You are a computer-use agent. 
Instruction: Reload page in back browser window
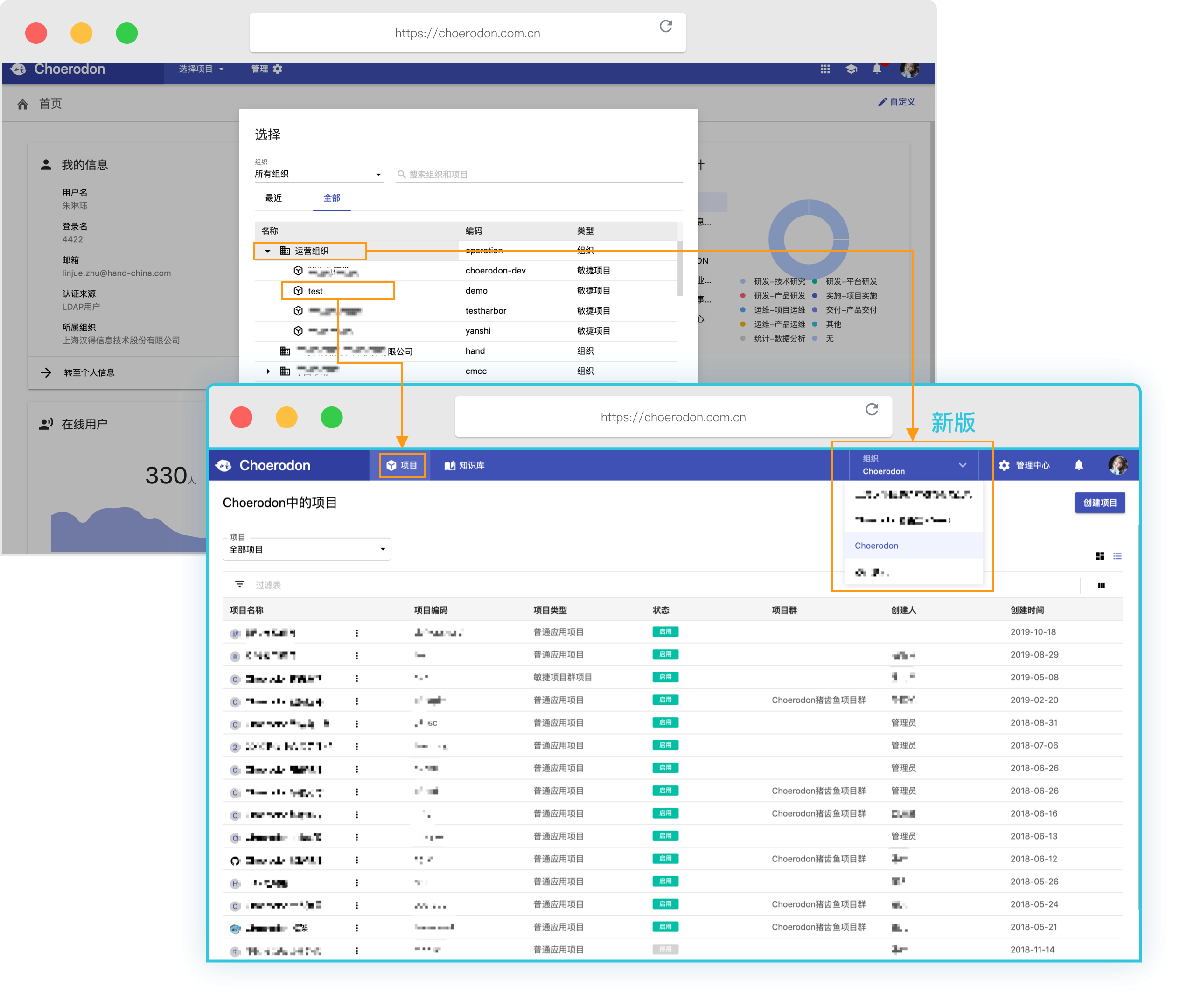[x=665, y=26]
